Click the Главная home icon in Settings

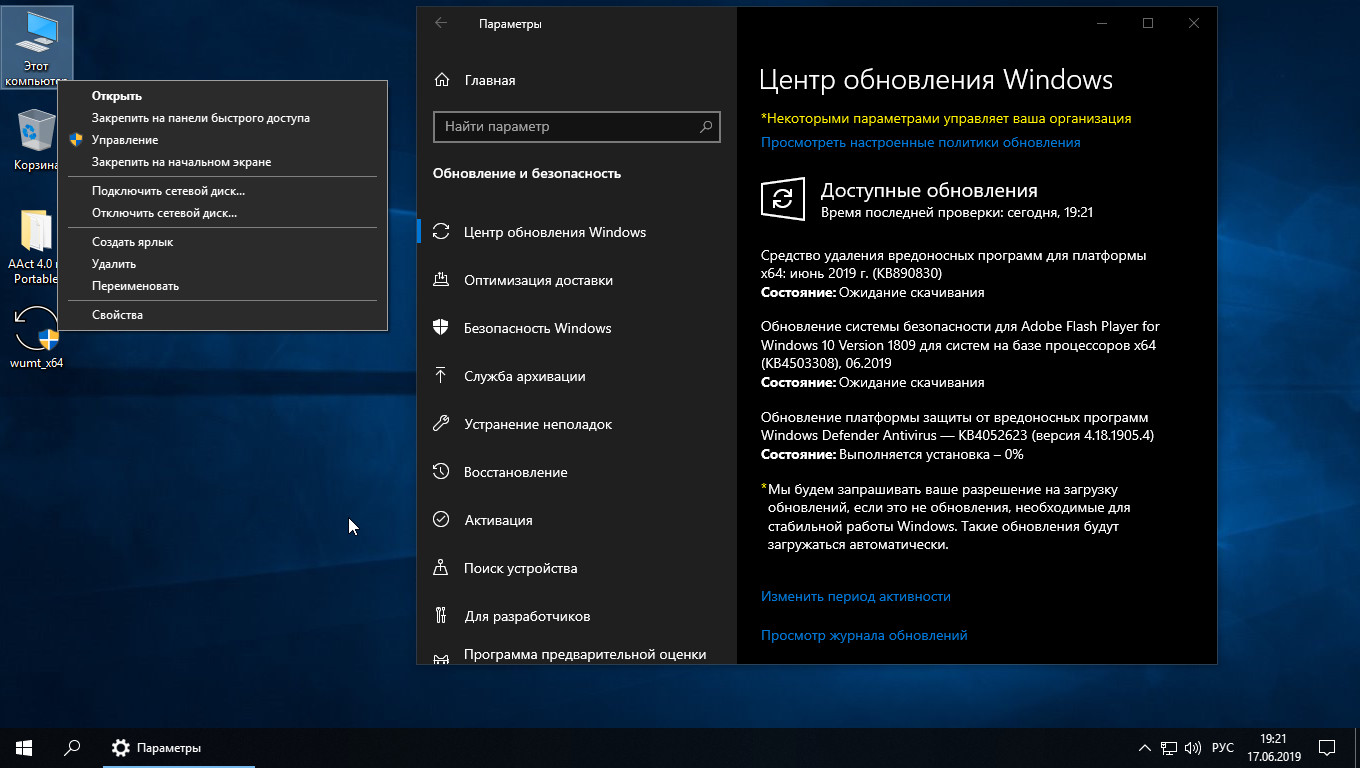click(x=441, y=80)
